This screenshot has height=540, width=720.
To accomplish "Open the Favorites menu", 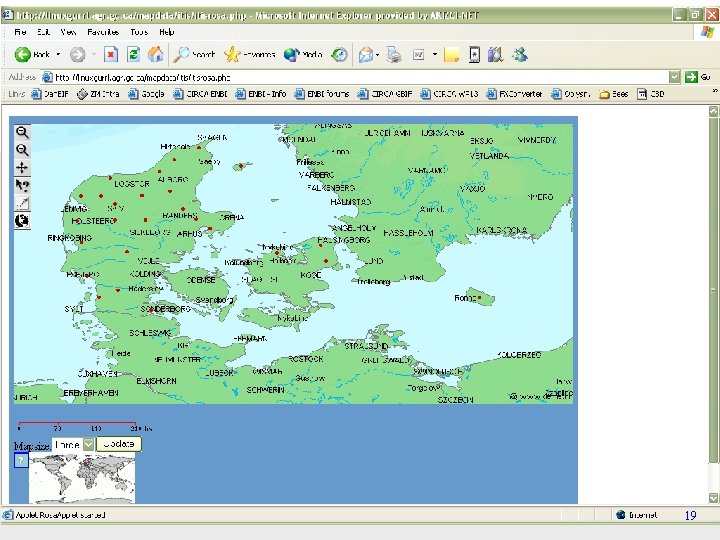I will click(102, 32).
